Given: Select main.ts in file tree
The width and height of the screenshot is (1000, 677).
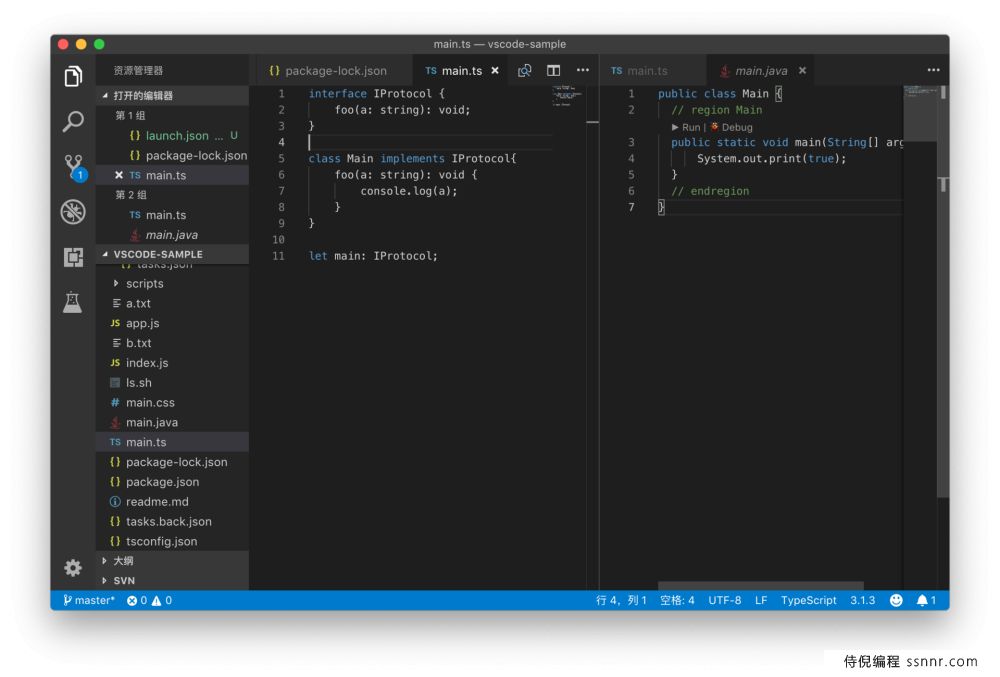Looking at the screenshot, I should point(172,442).
